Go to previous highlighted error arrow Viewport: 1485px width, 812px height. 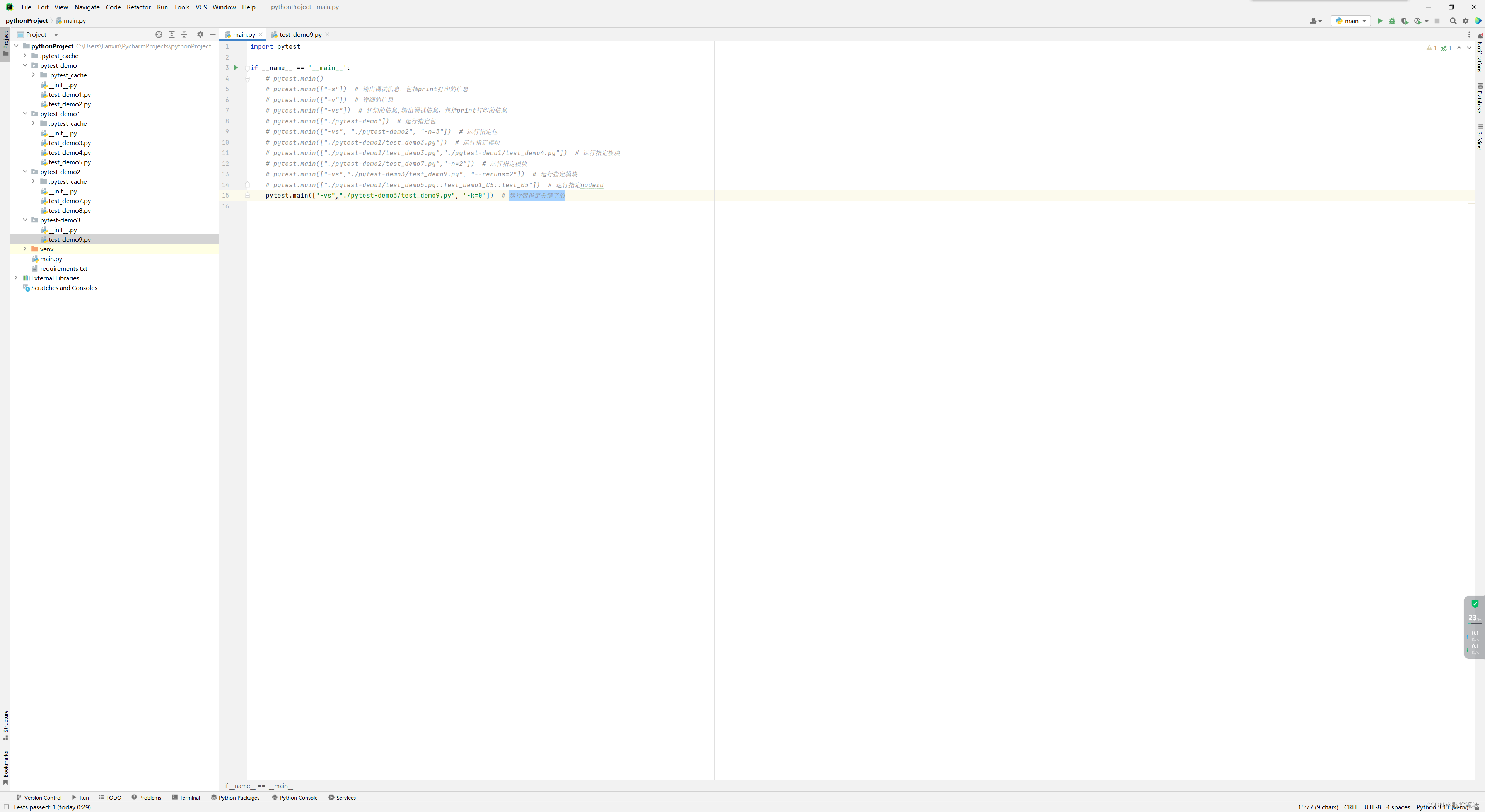click(1459, 48)
